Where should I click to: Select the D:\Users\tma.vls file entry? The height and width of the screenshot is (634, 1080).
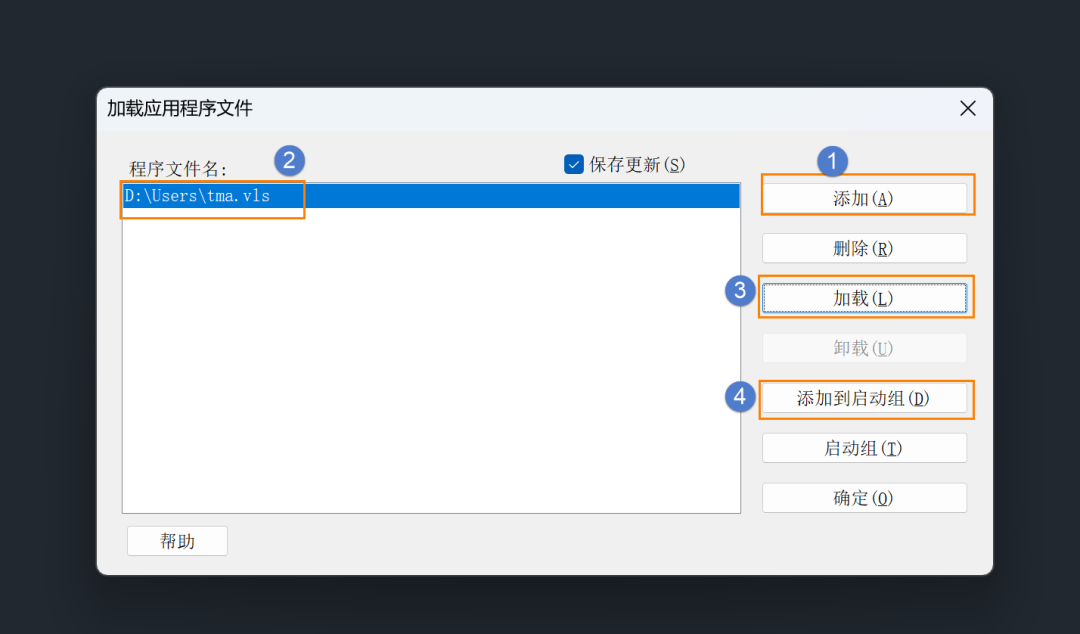click(431, 196)
